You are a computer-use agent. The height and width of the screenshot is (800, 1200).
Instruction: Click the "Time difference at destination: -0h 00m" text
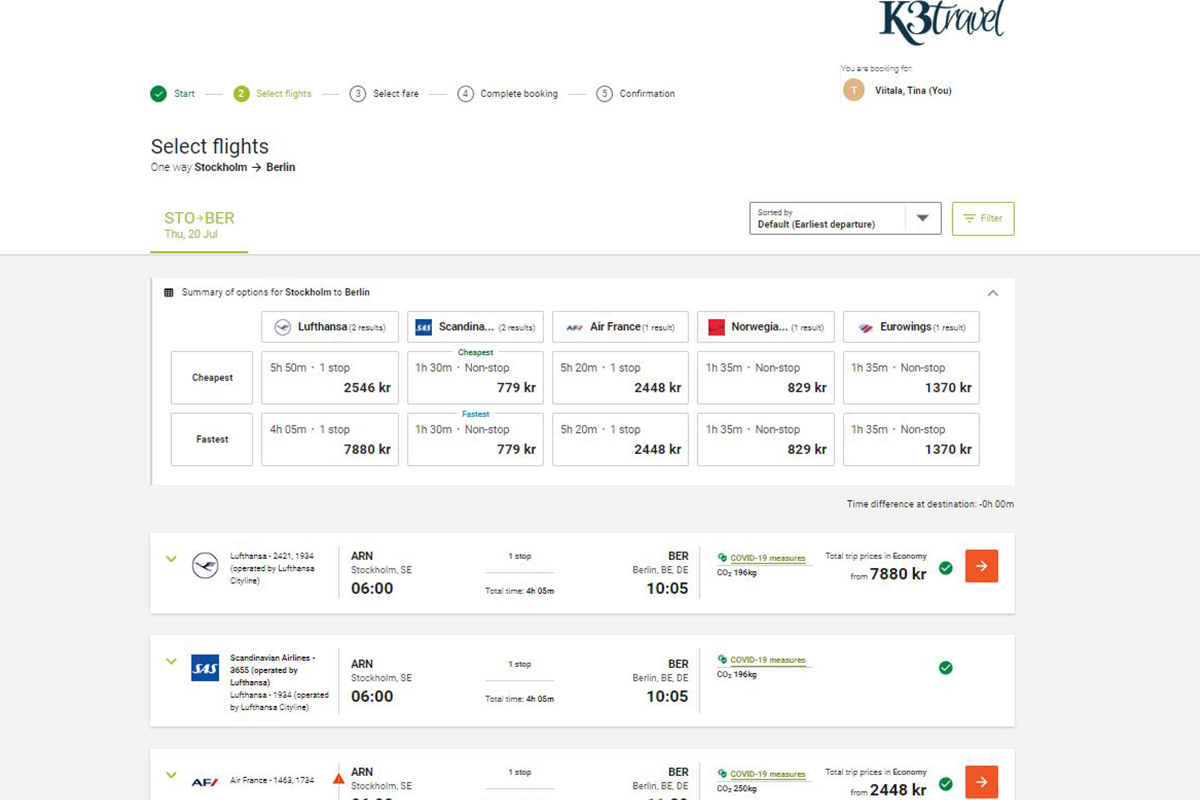pos(930,504)
